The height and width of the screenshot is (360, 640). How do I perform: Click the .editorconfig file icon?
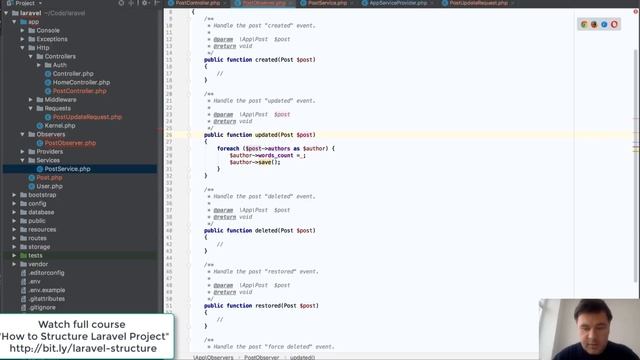tap(23, 273)
